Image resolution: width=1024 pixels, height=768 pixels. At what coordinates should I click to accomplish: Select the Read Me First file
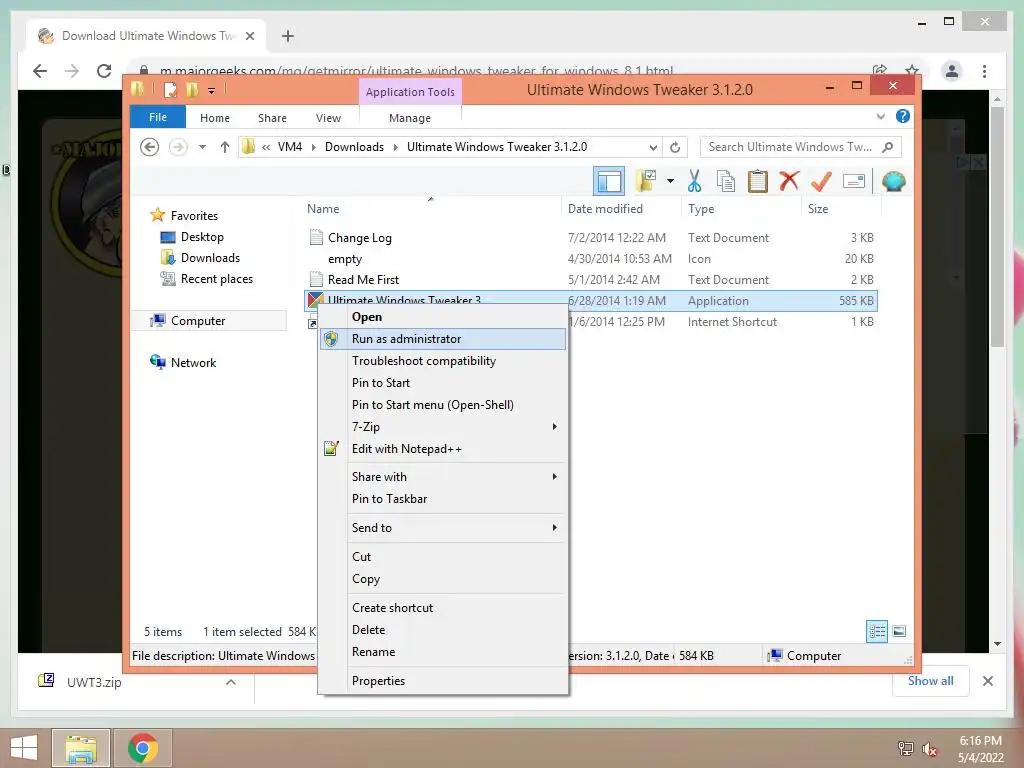pyautogui.click(x=363, y=280)
